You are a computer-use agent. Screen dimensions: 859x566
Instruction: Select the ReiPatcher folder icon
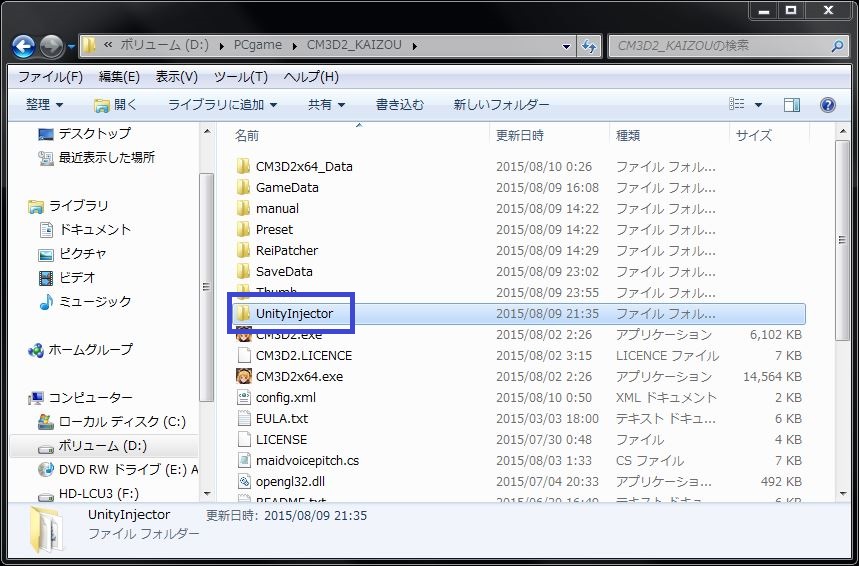243,250
